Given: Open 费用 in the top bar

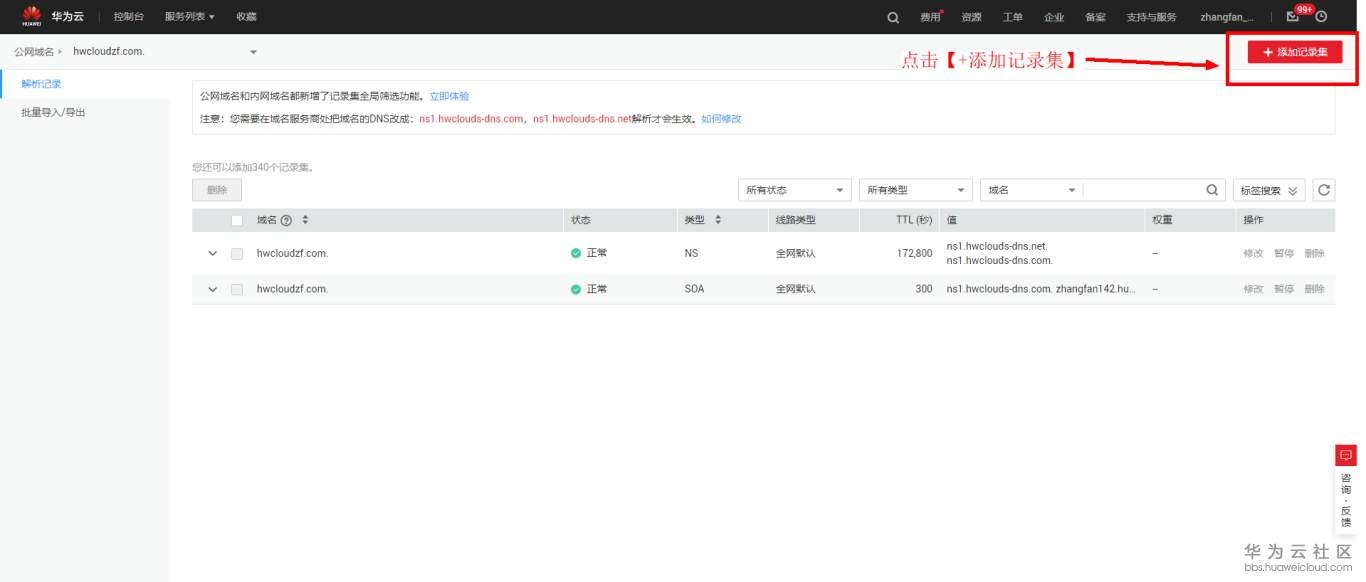Looking at the screenshot, I should coord(930,17).
